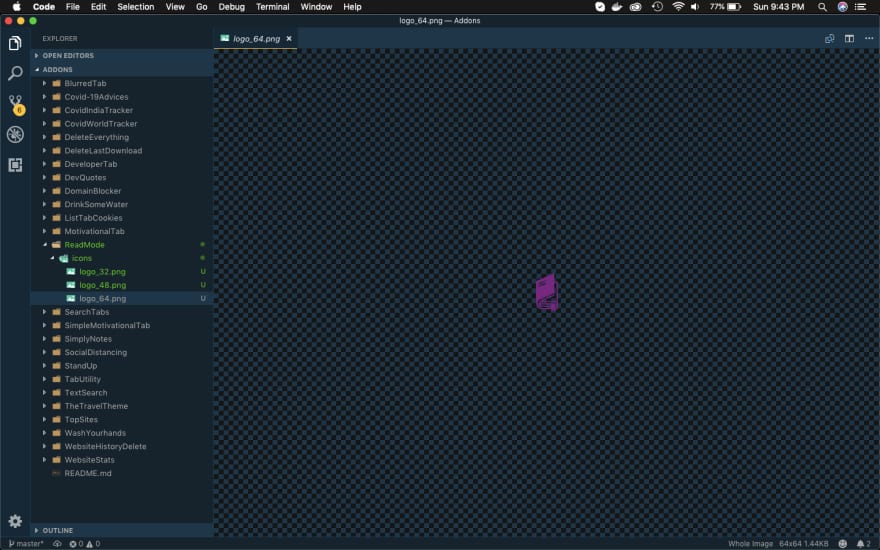
Task: Select the logo_64.png editor tab
Action: click(256, 39)
